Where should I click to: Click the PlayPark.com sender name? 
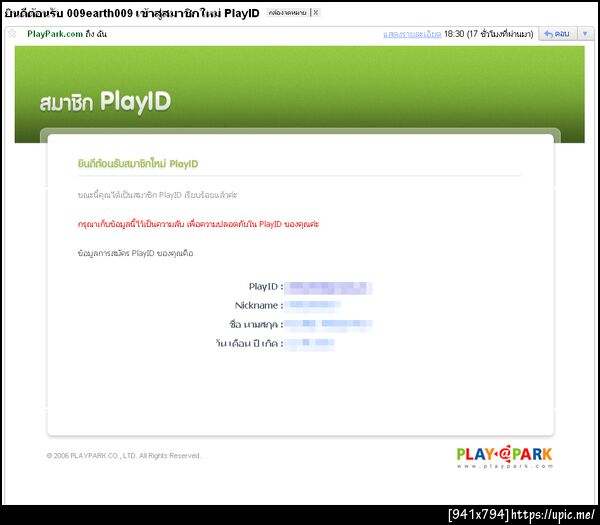(55, 34)
